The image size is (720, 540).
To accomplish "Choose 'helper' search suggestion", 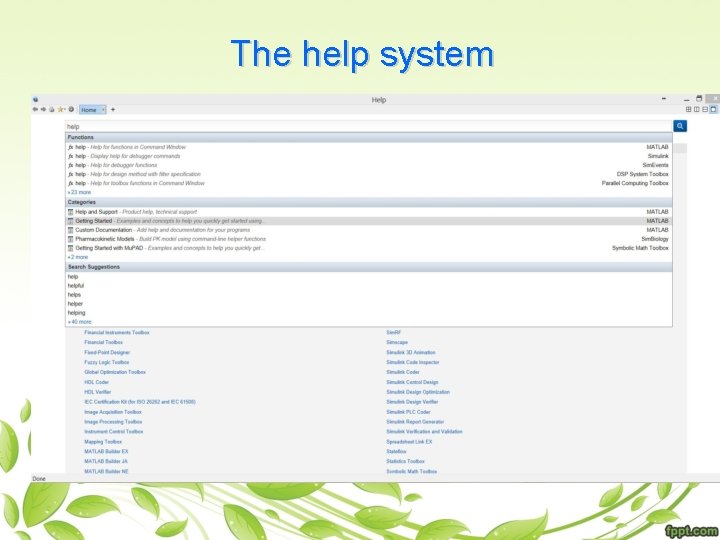I will [x=75, y=304].
